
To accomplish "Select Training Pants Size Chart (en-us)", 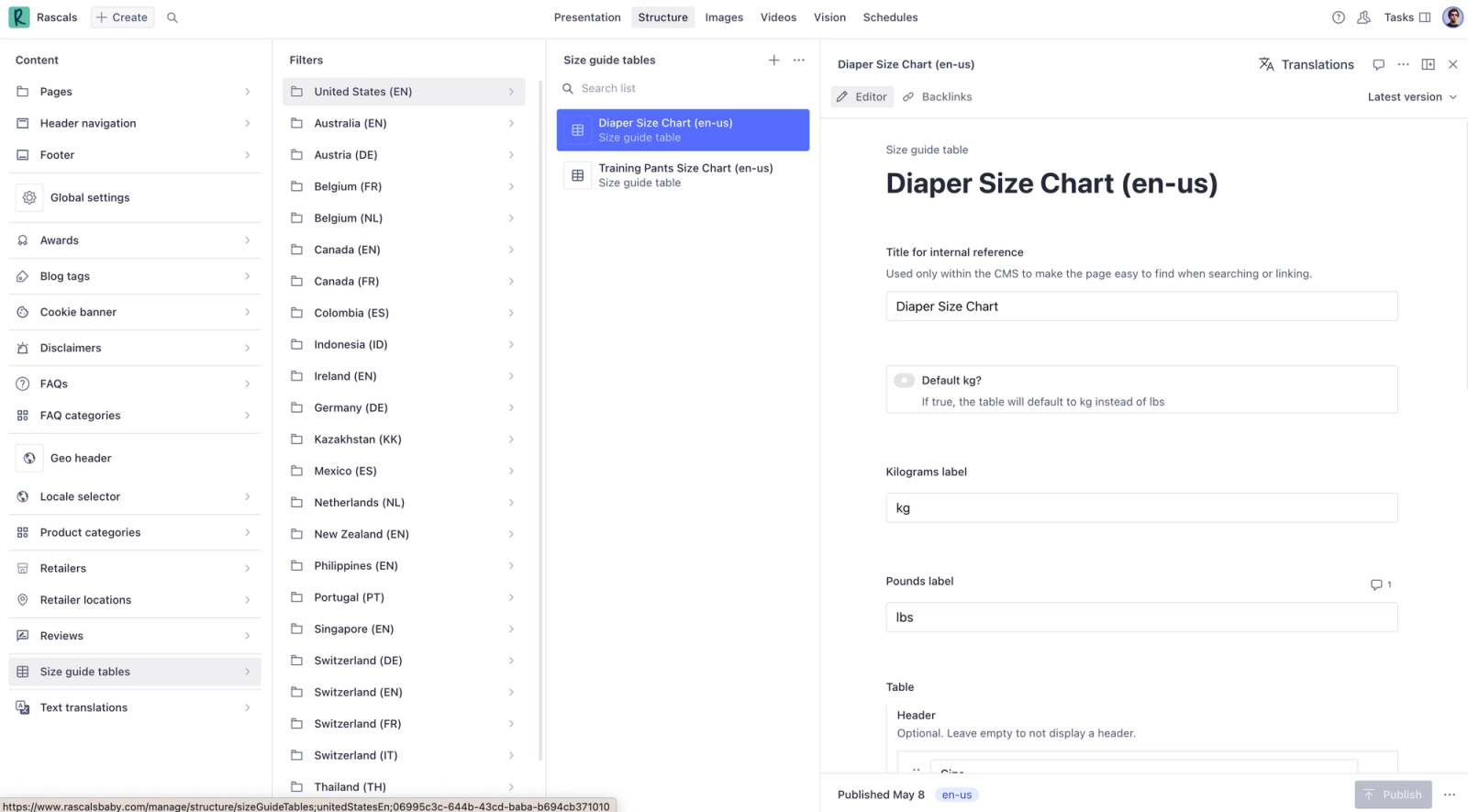I will coord(683,175).
